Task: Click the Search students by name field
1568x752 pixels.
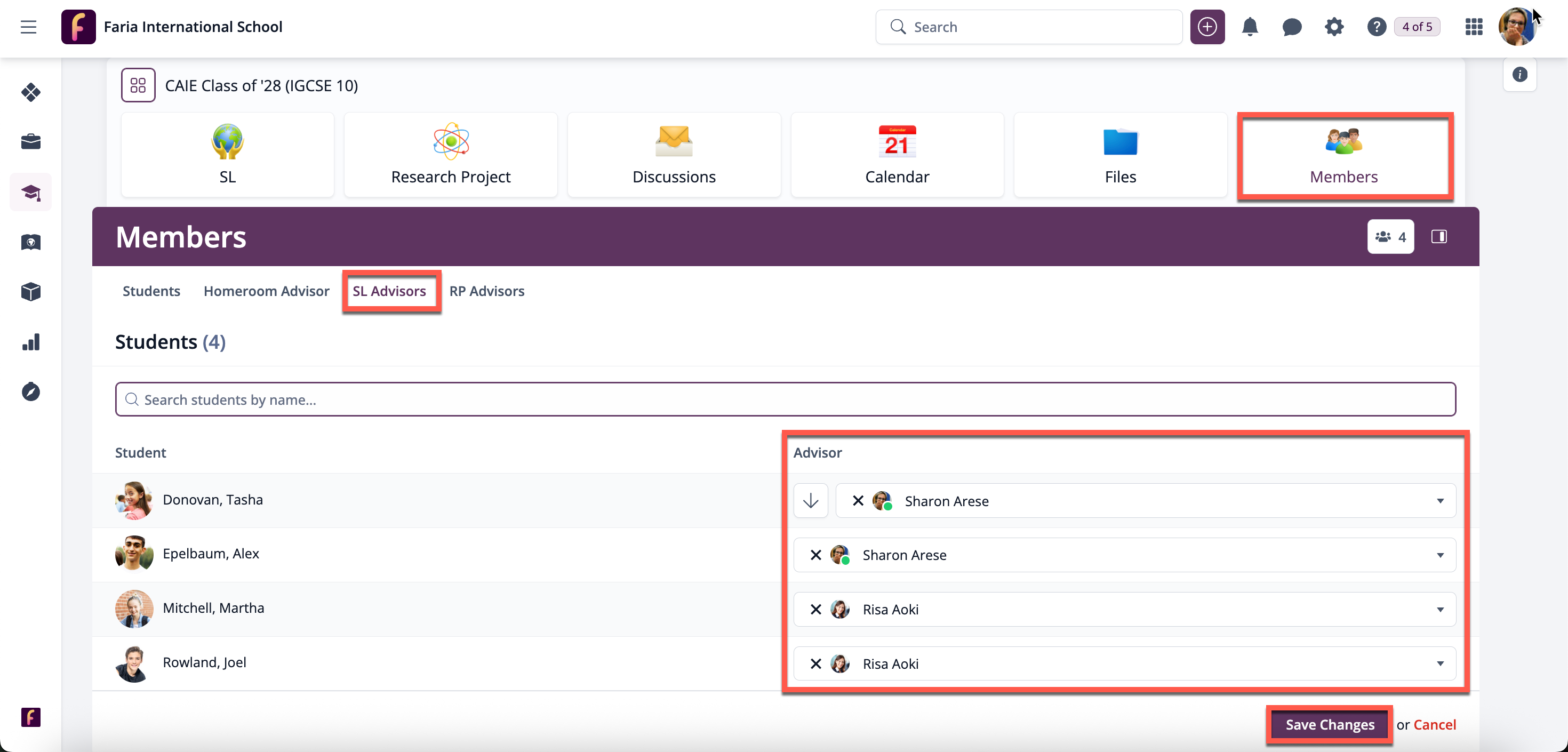Action: [785, 399]
